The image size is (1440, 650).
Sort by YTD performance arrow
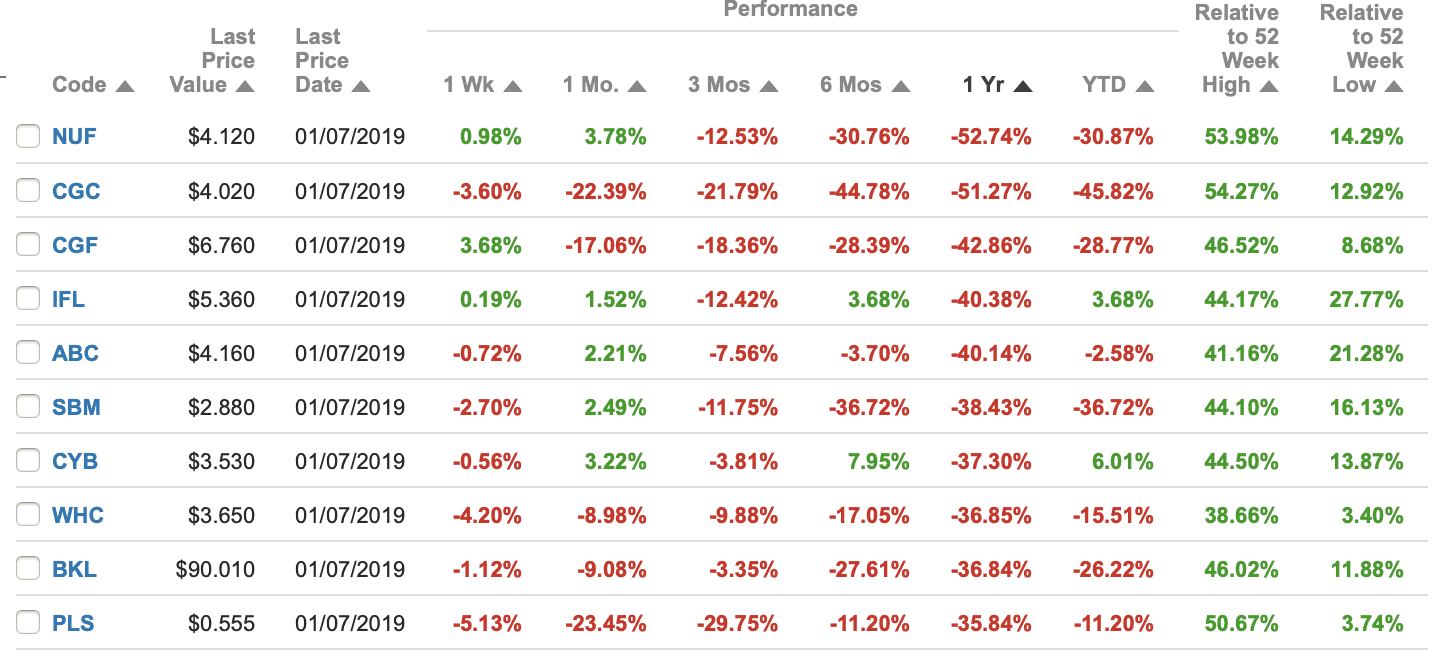pos(1145,87)
